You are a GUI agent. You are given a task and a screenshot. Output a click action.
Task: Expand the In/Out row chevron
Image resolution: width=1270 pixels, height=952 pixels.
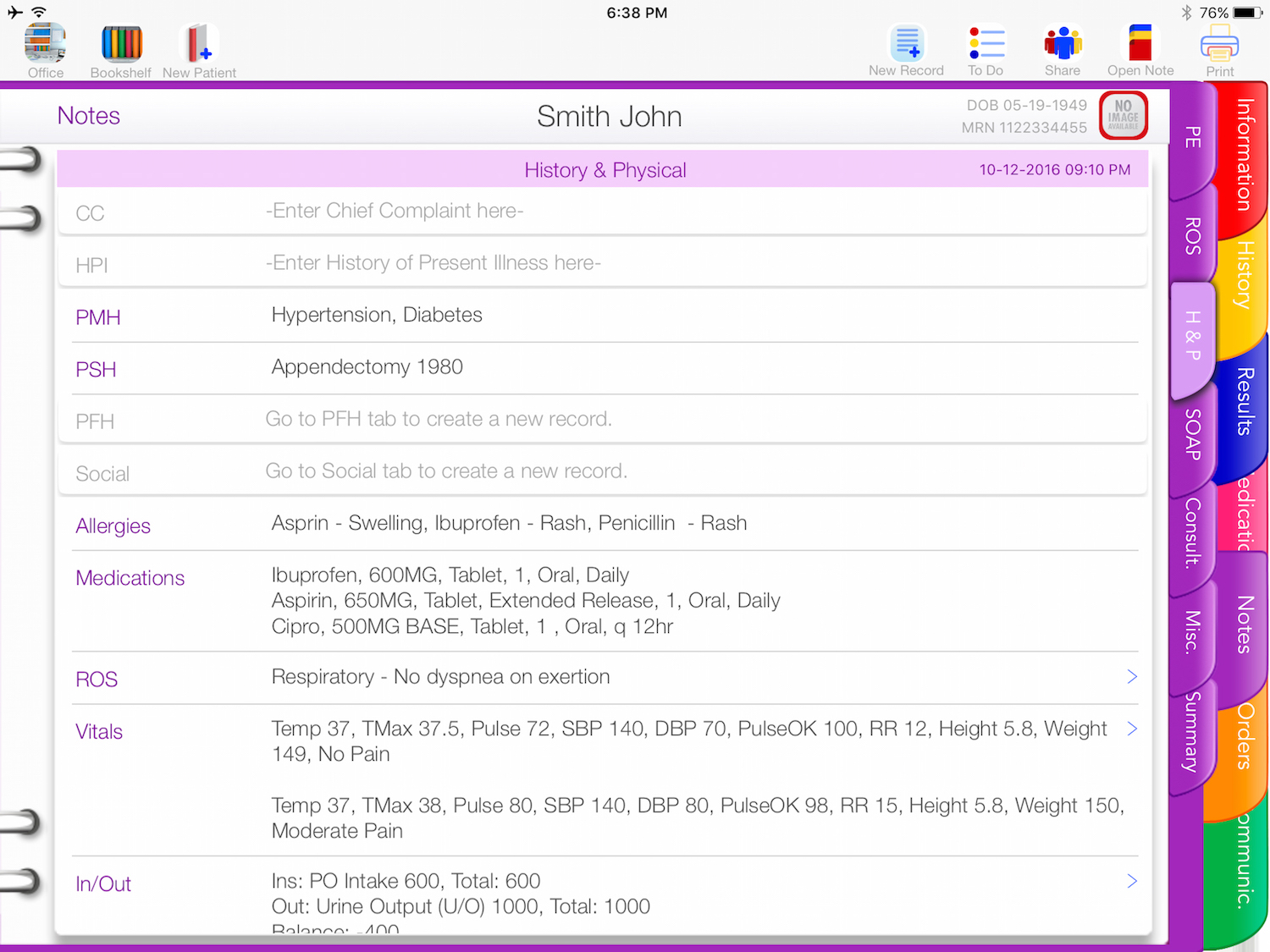1132,881
